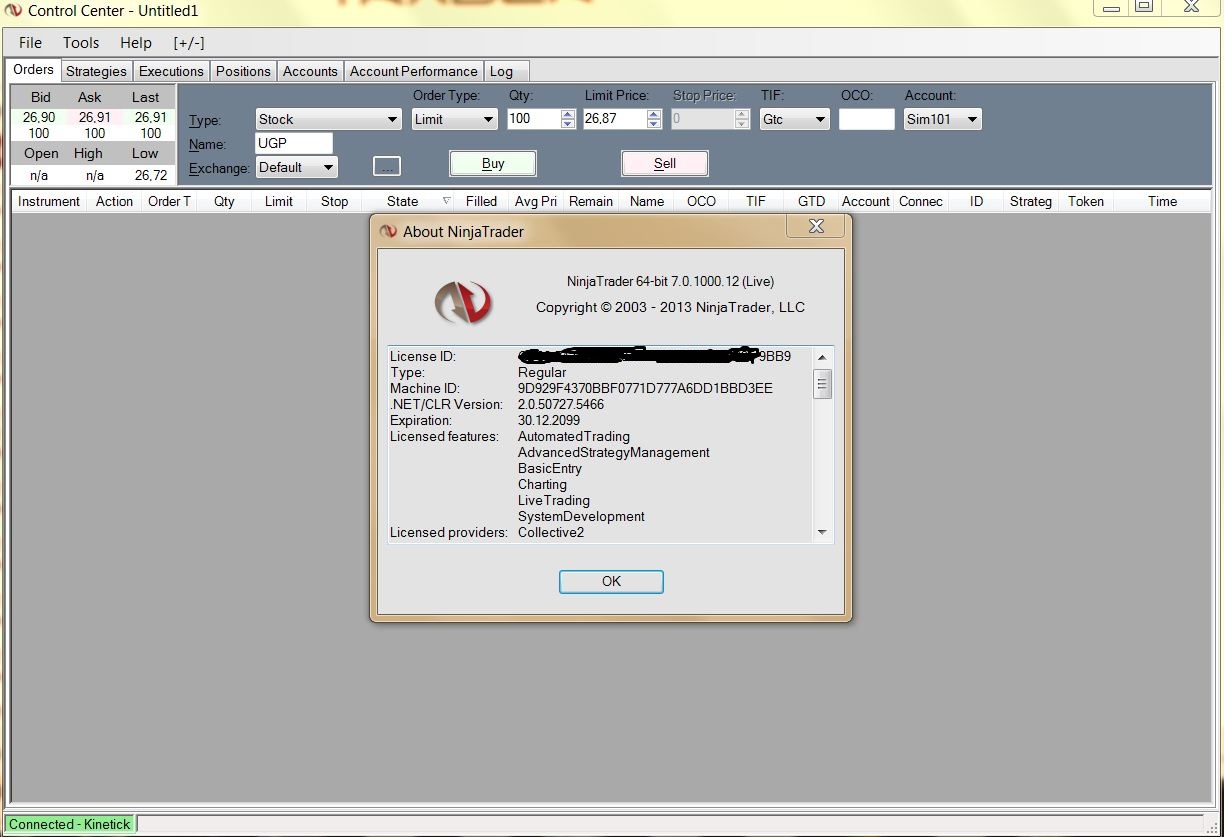Sort by the Action column header
Image resolution: width=1224 pixels, height=837 pixels.
click(x=114, y=201)
